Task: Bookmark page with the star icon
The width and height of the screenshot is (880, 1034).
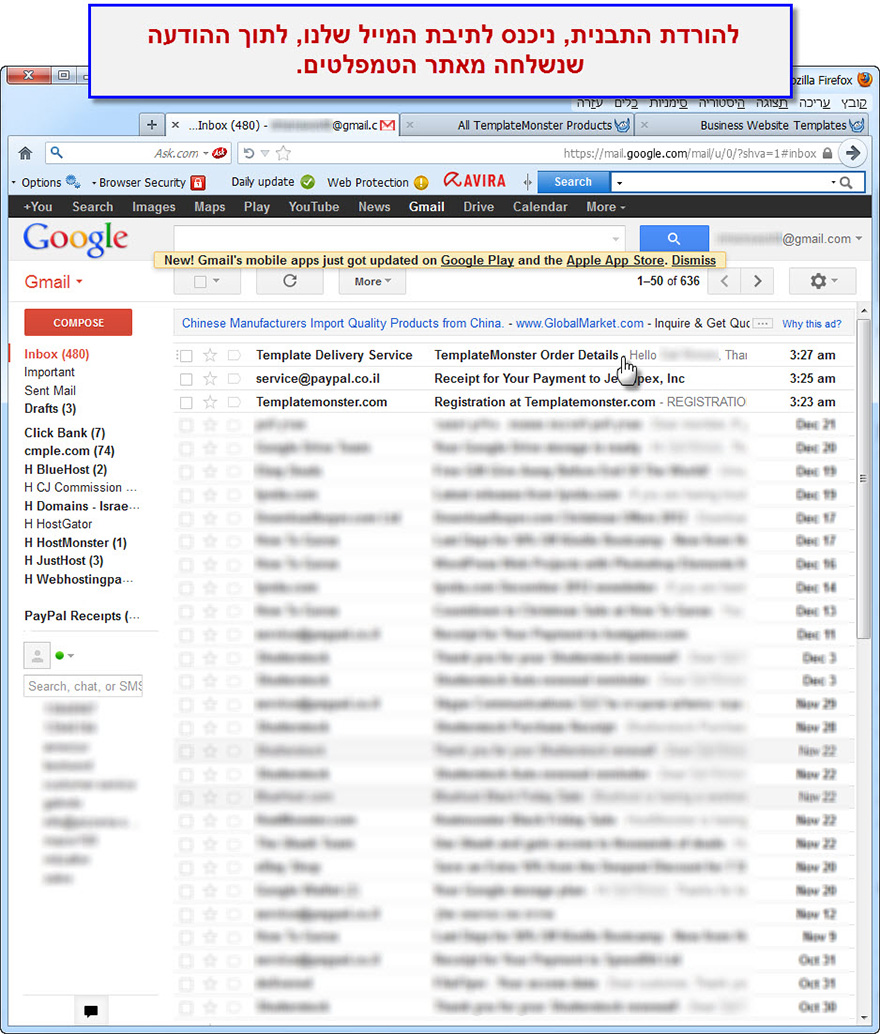Action: pos(284,154)
